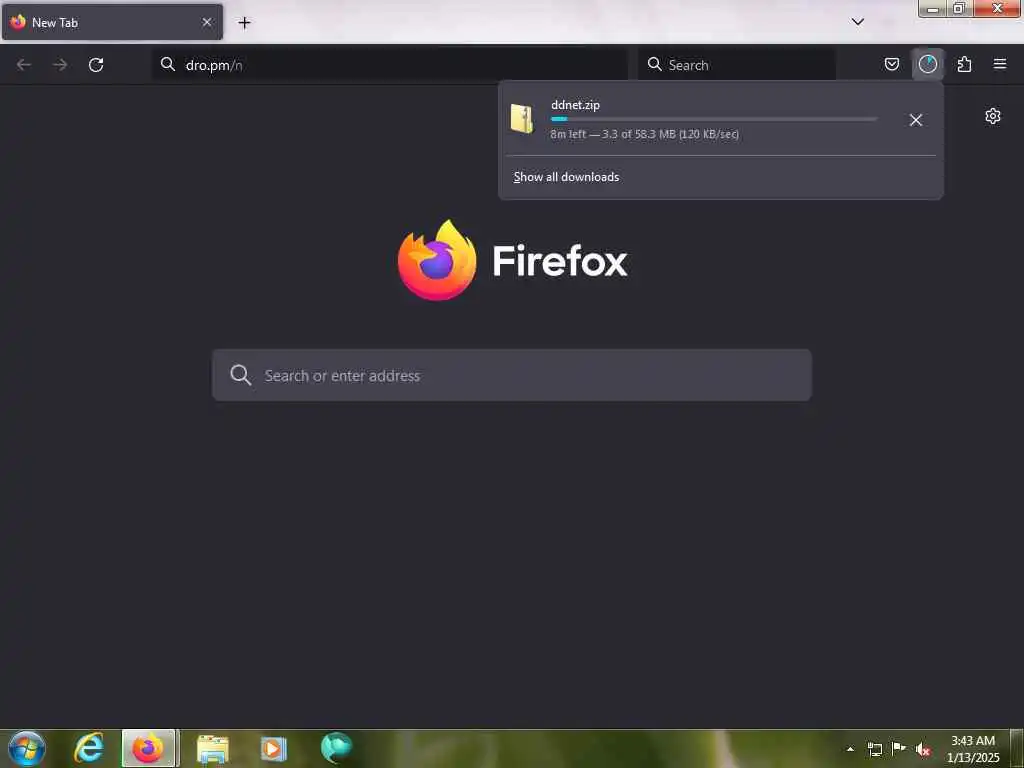The width and height of the screenshot is (1024, 768).
Task: Launch Internet Explorer from the taskbar
Action: [88, 748]
